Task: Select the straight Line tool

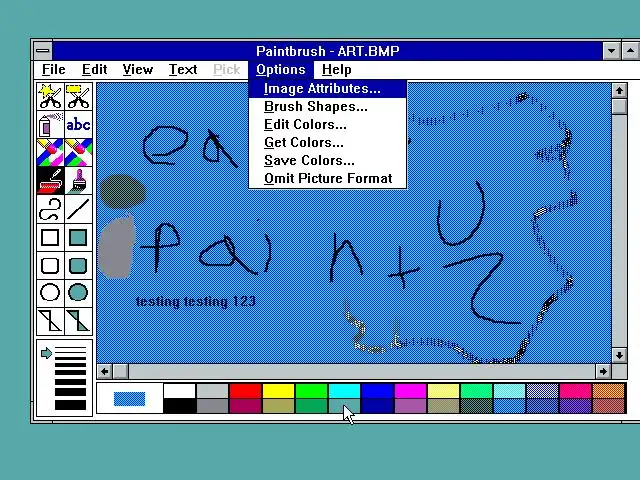Action: [x=78, y=209]
